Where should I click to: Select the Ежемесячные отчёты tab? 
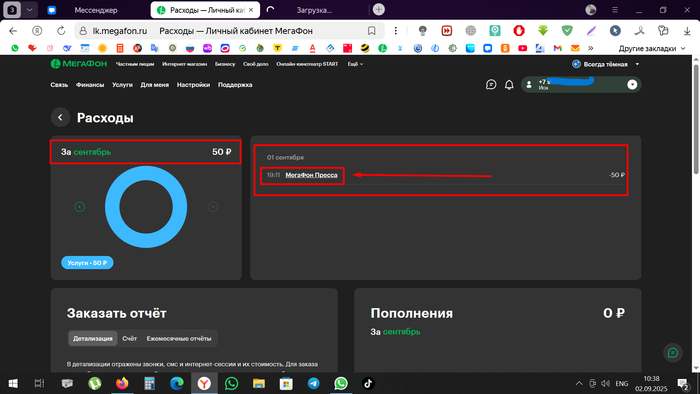click(x=179, y=338)
